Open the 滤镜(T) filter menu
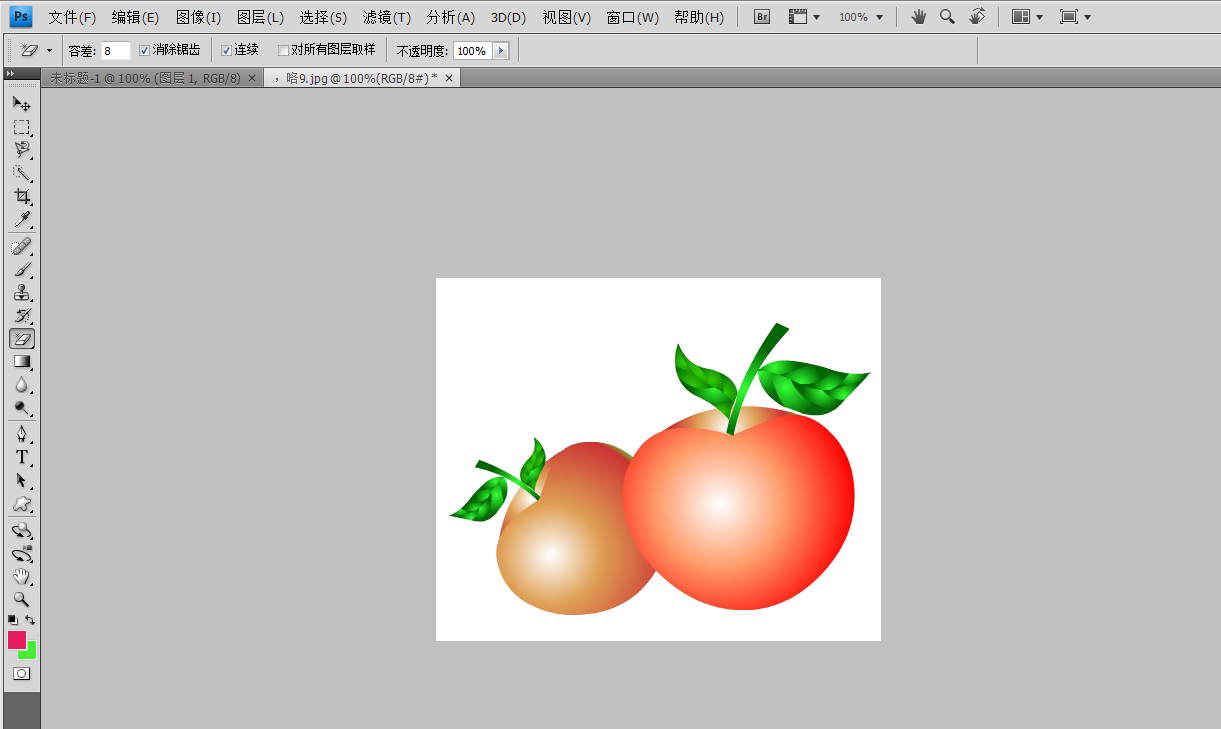The width and height of the screenshot is (1221, 729). 386,17
